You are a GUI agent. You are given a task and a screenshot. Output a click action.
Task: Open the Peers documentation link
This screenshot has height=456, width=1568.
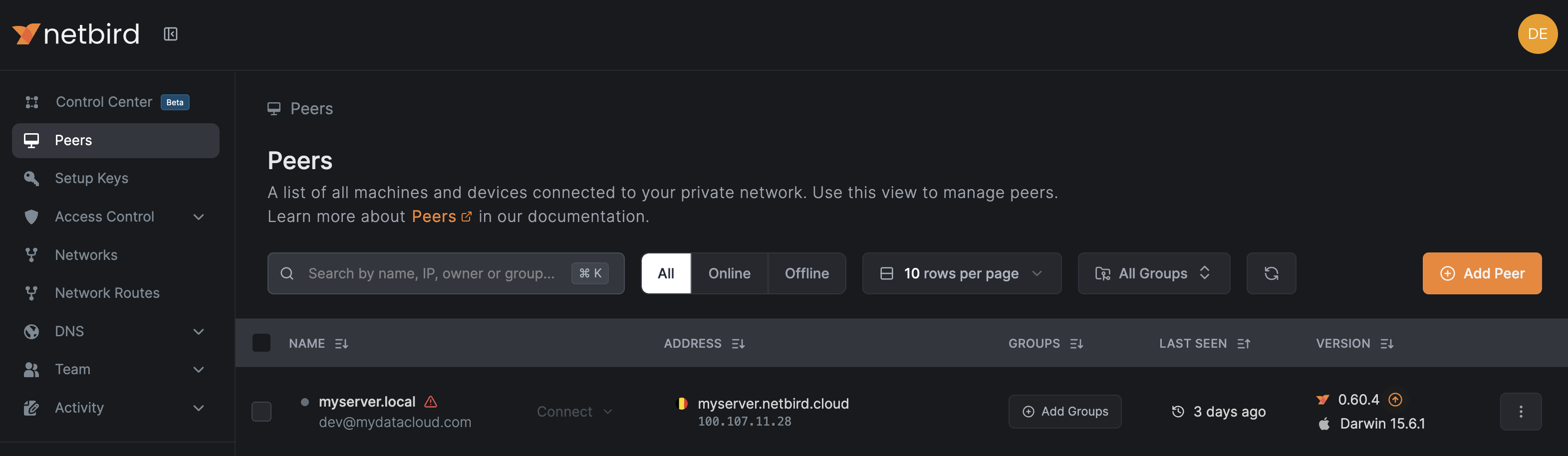[441, 217]
